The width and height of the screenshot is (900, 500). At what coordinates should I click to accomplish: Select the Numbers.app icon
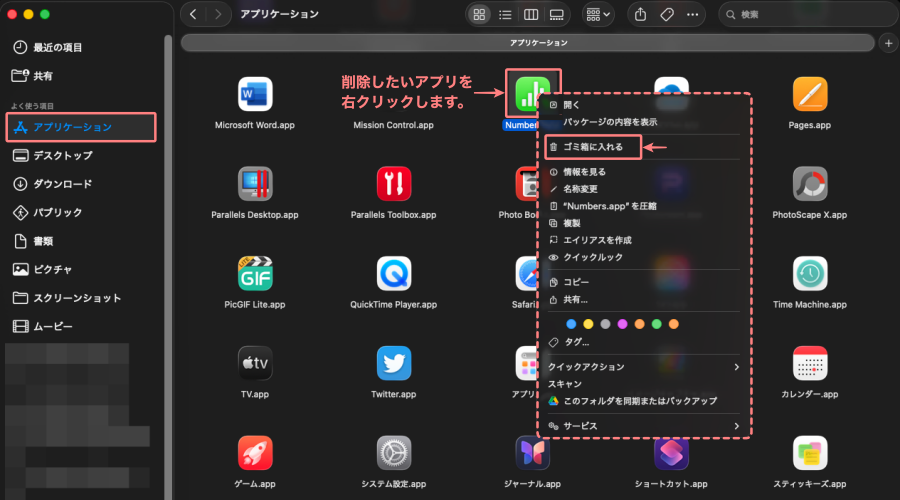click(x=532, y=94)
